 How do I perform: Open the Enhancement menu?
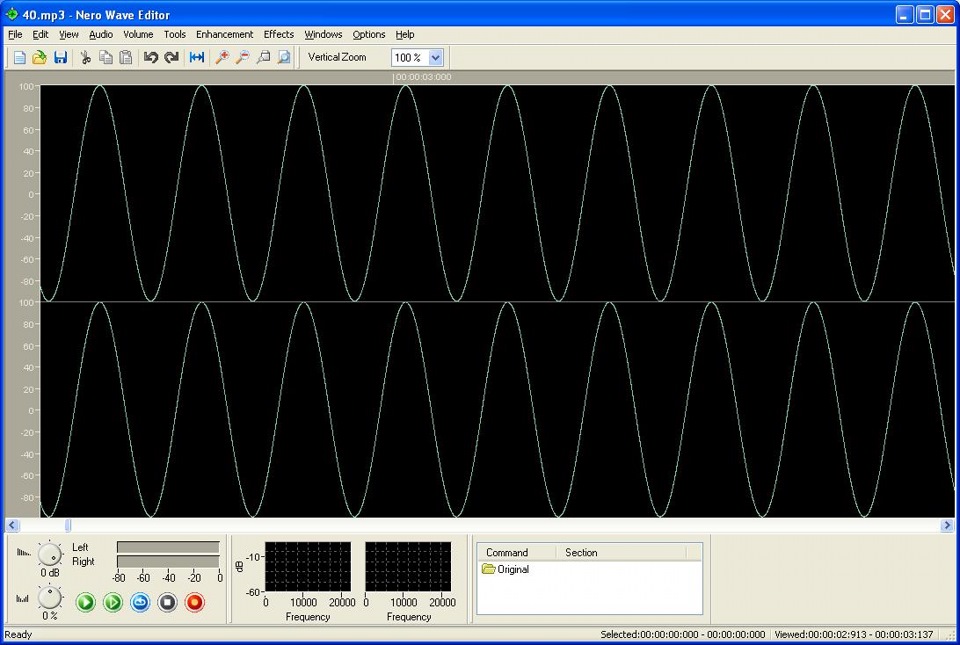(x=224, y=34)
